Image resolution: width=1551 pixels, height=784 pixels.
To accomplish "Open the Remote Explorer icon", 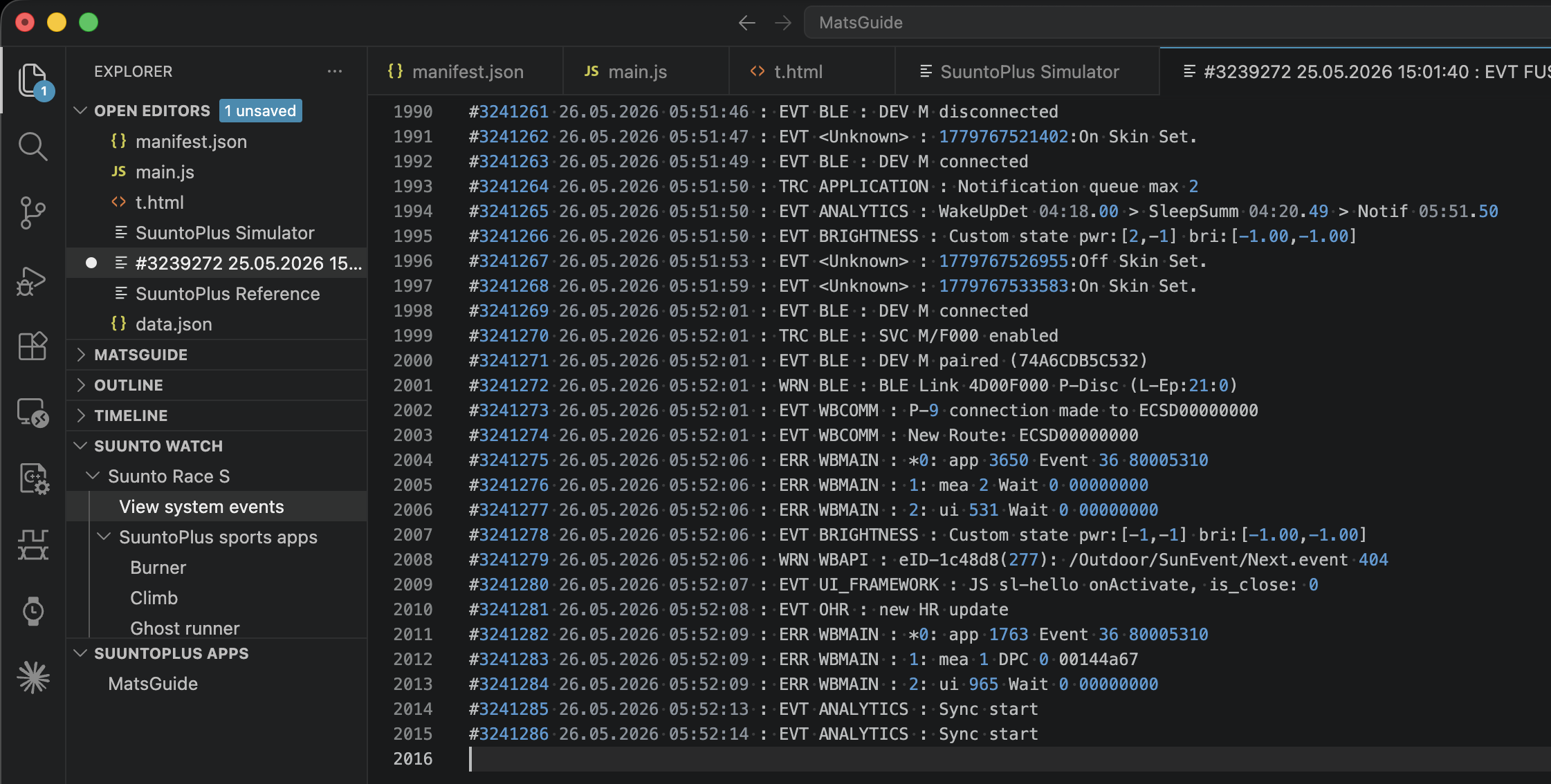I will click(x=33, y=413).
